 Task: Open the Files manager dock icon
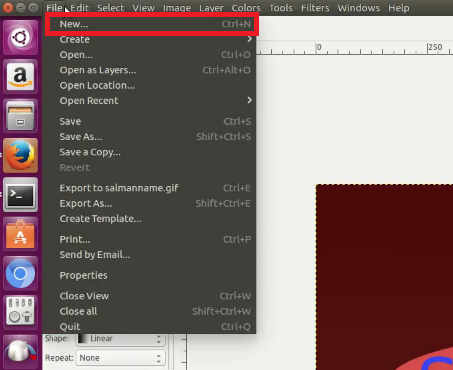pyautogui.click(x=20, y=116)
